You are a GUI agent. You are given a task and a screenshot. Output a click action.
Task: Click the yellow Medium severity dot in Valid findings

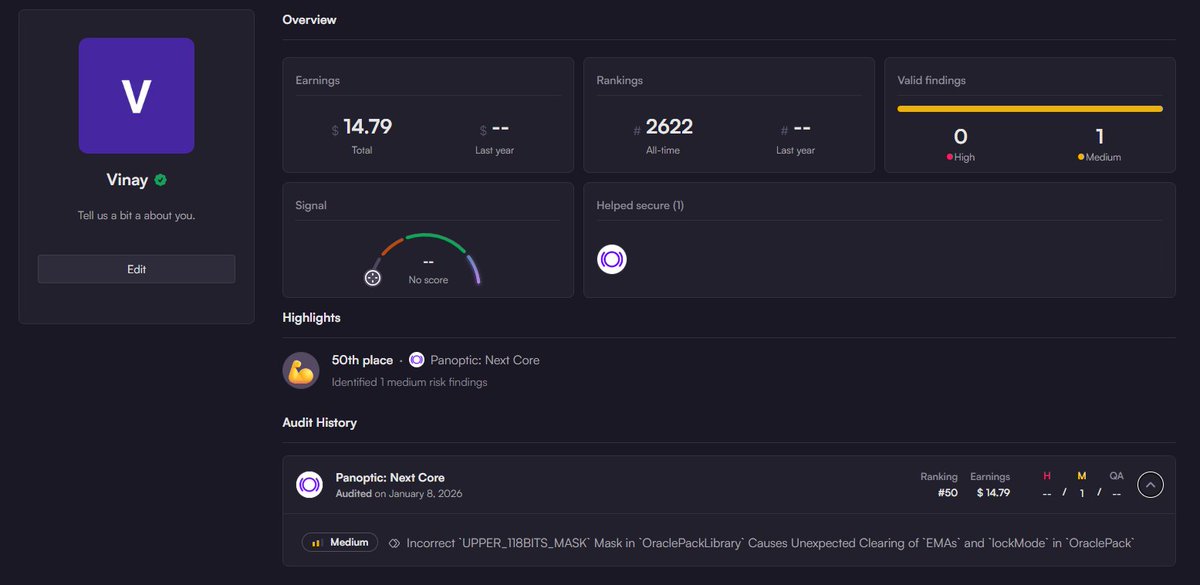click(x=1081, y=158)
